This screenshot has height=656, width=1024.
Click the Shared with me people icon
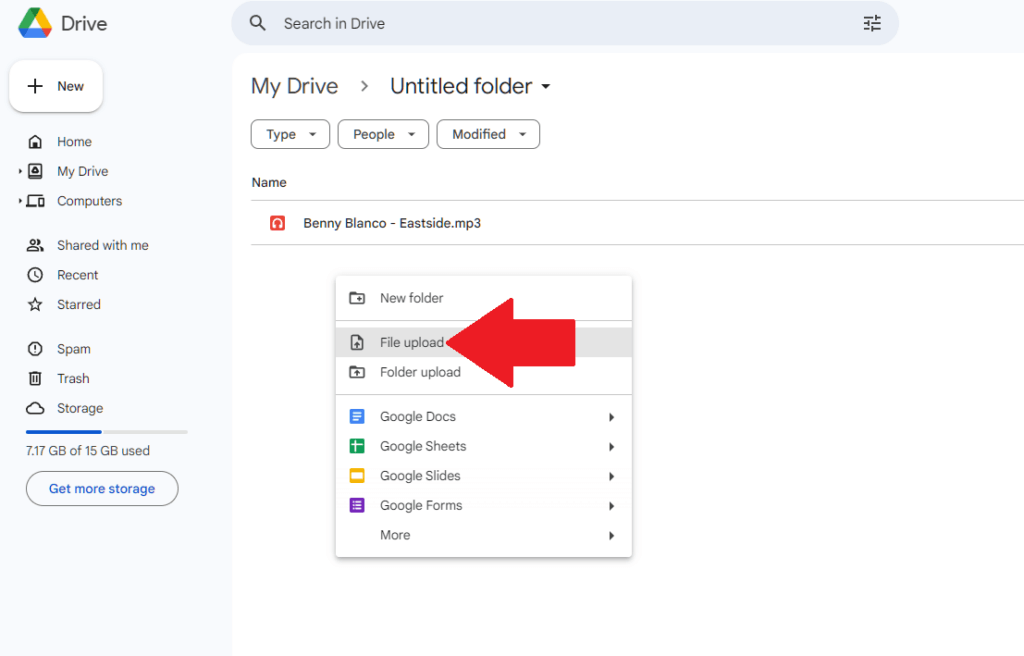pyautogui.click(x=35, y=245)
